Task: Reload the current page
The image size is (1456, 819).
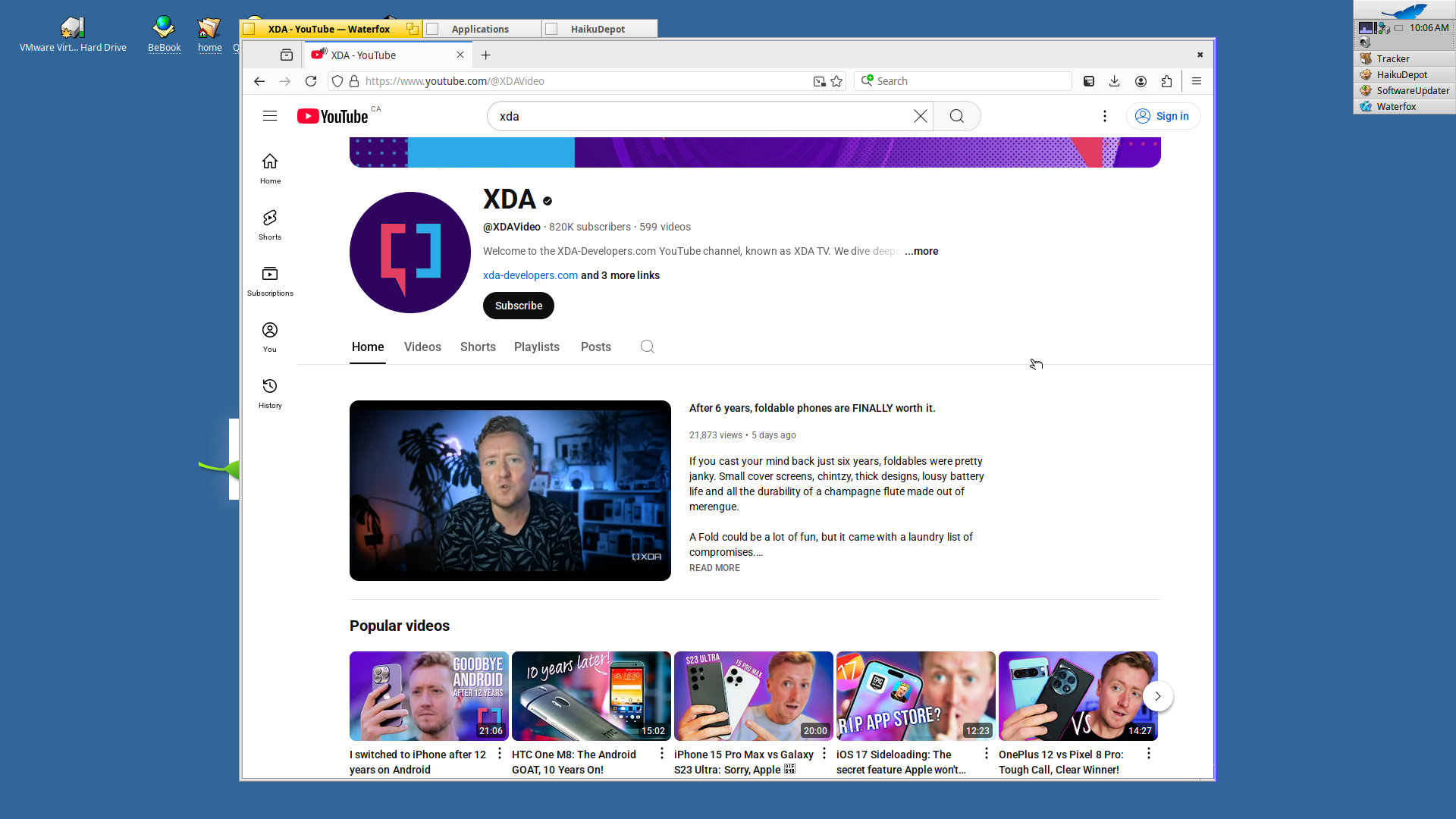Action: 311,81
